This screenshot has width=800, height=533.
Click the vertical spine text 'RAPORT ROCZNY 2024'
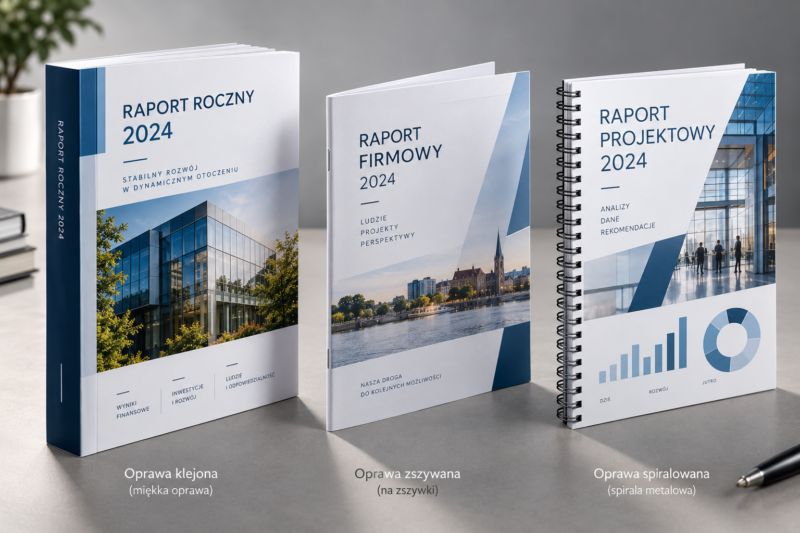click(61, 180)
